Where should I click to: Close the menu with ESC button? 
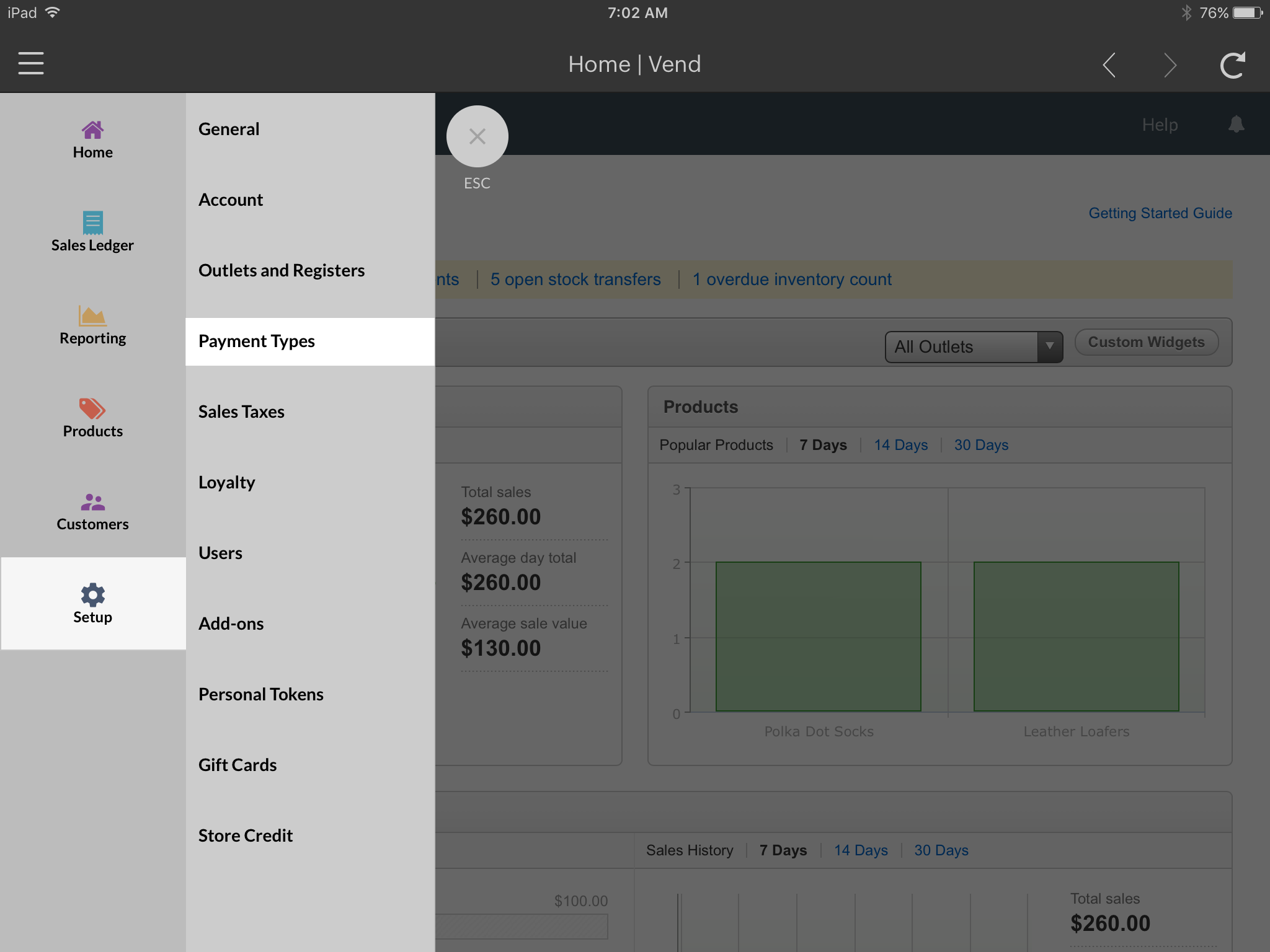(x=477, y=136)
